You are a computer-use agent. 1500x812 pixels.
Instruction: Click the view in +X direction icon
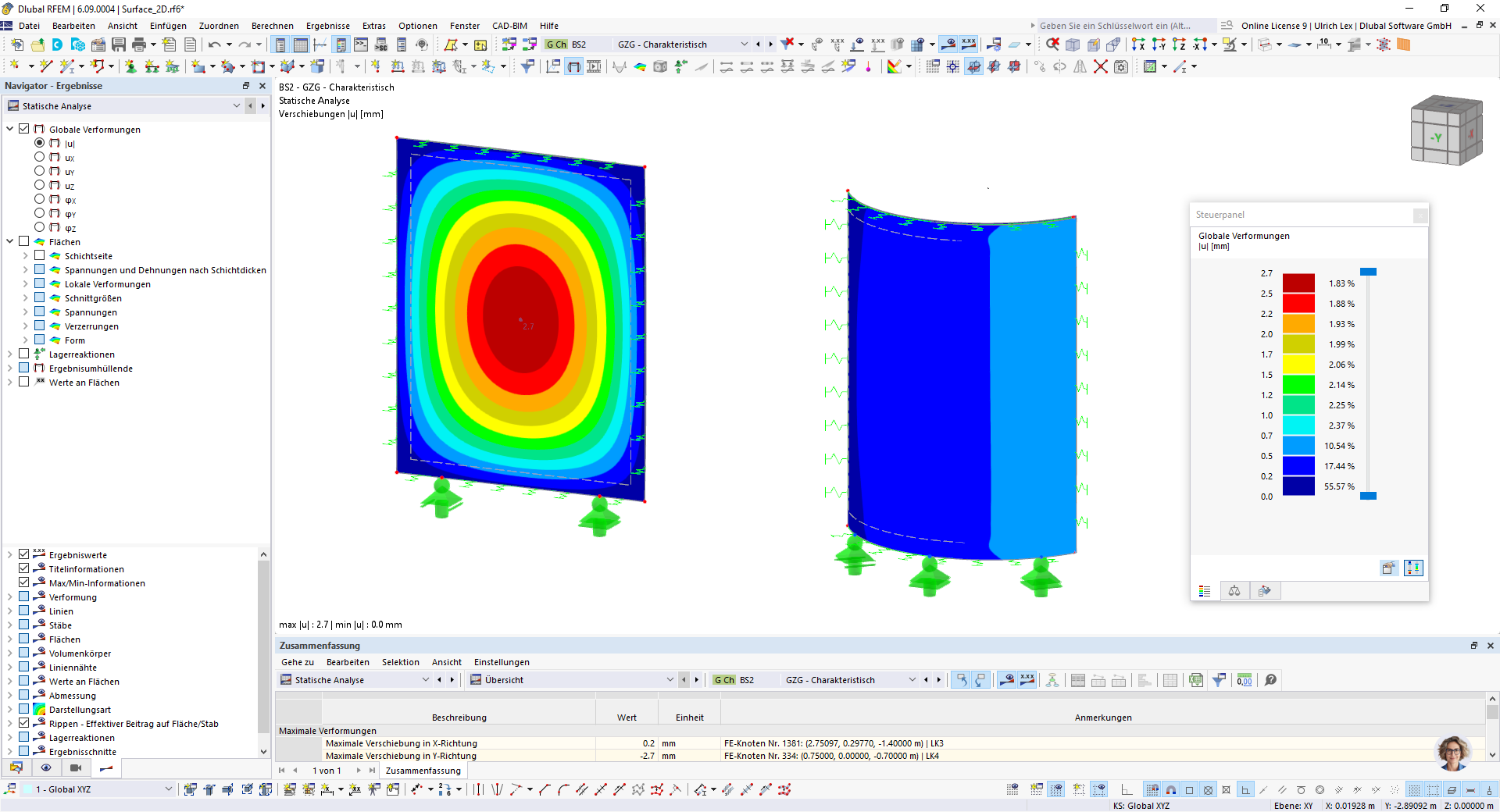click(1138, 45)
